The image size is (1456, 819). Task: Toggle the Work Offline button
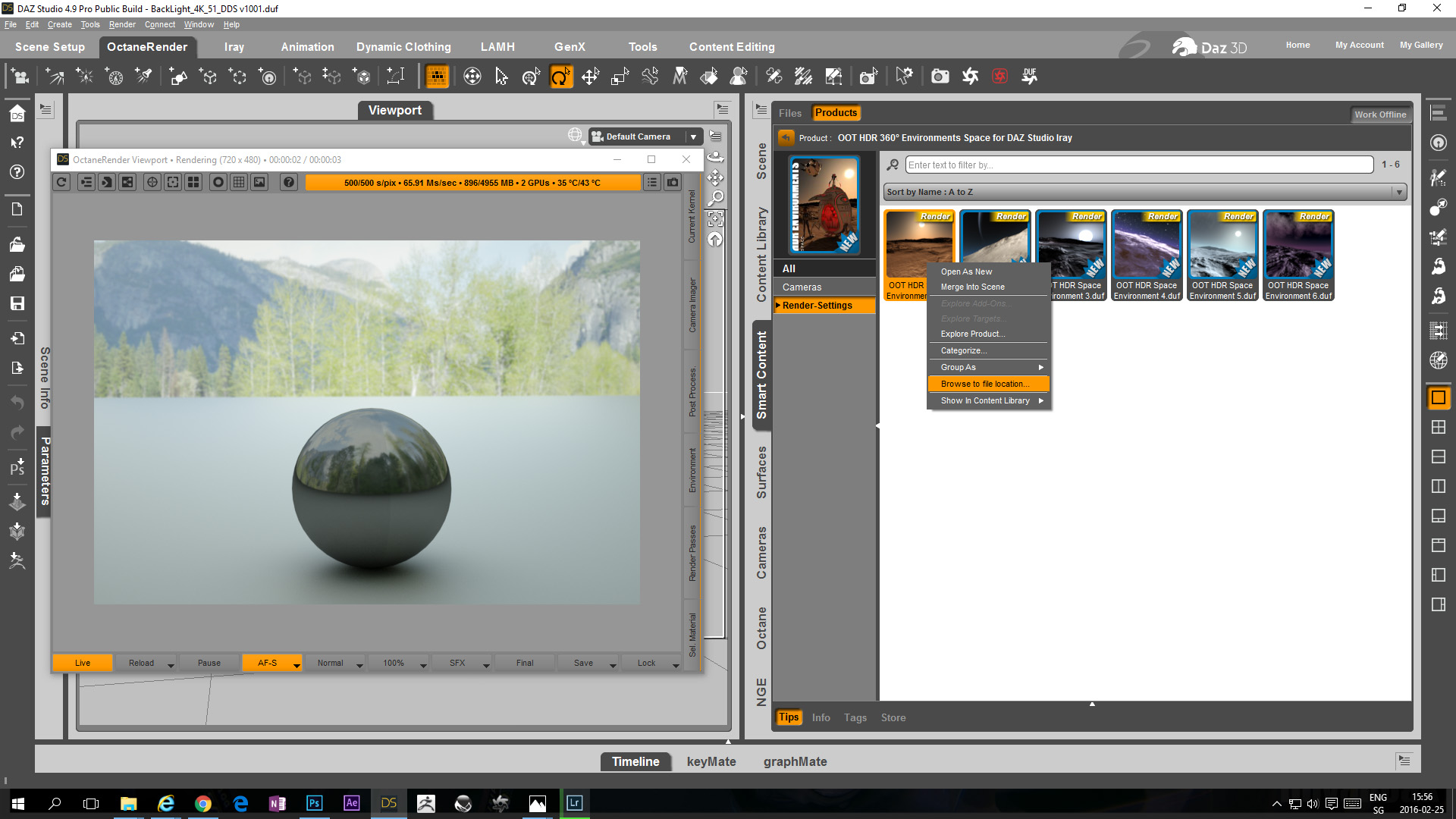pos(1379,115)
